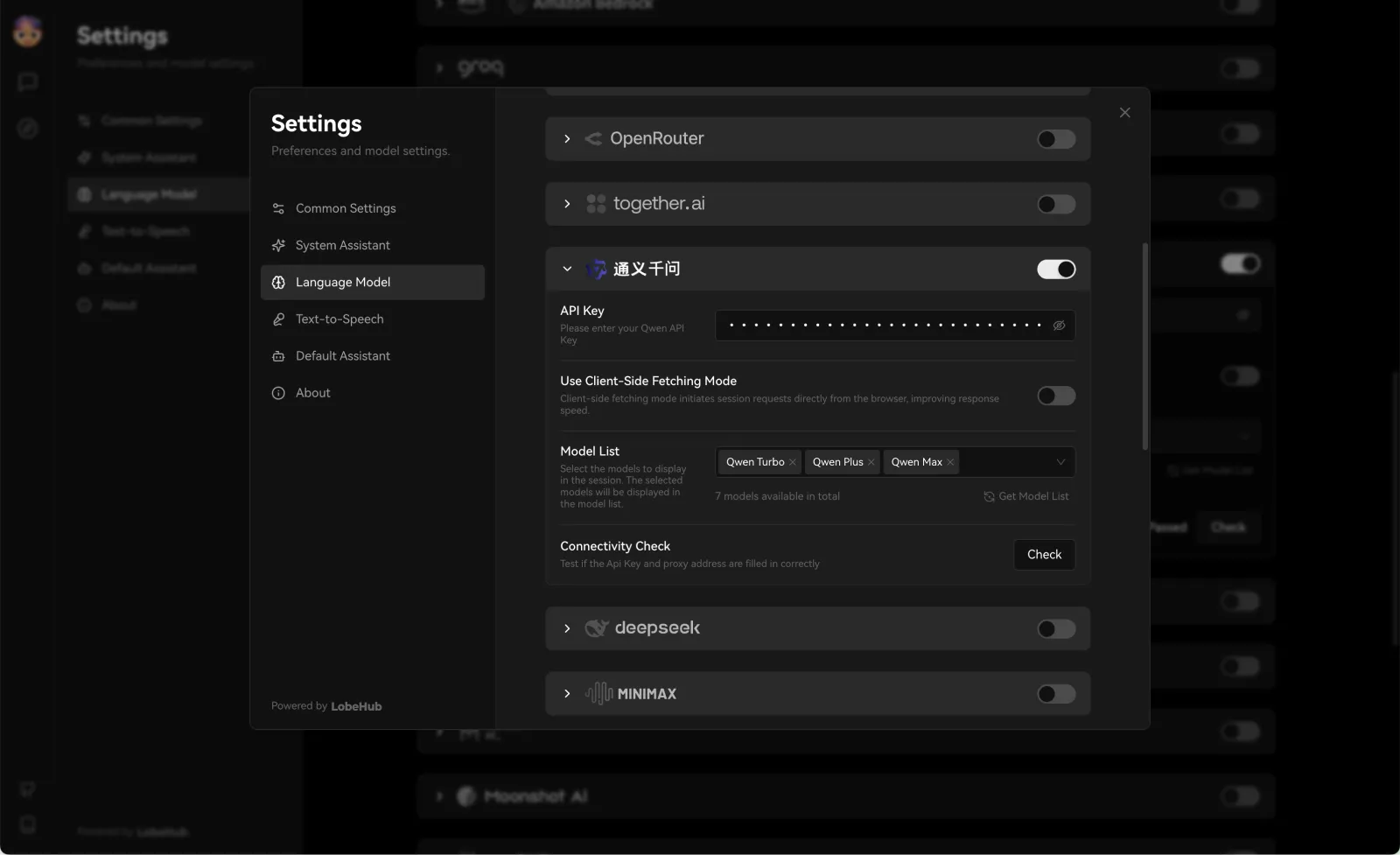Enable the deepseek provider toggle
Image resolution: width=1400 pixels, height=855 pixels.
click(1056, 628)
